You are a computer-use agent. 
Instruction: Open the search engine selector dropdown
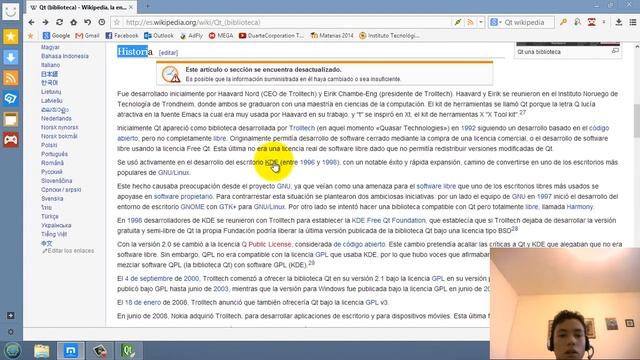[496, 22]
